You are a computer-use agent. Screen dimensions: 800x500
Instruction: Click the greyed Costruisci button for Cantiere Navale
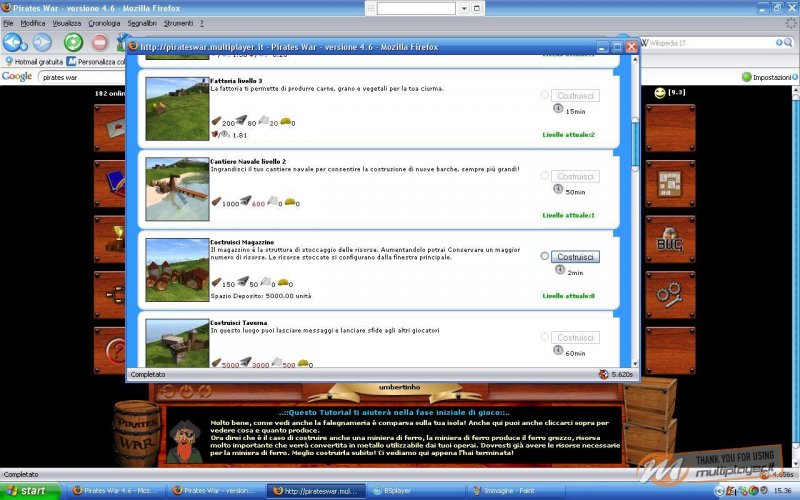tap(575, 176)
